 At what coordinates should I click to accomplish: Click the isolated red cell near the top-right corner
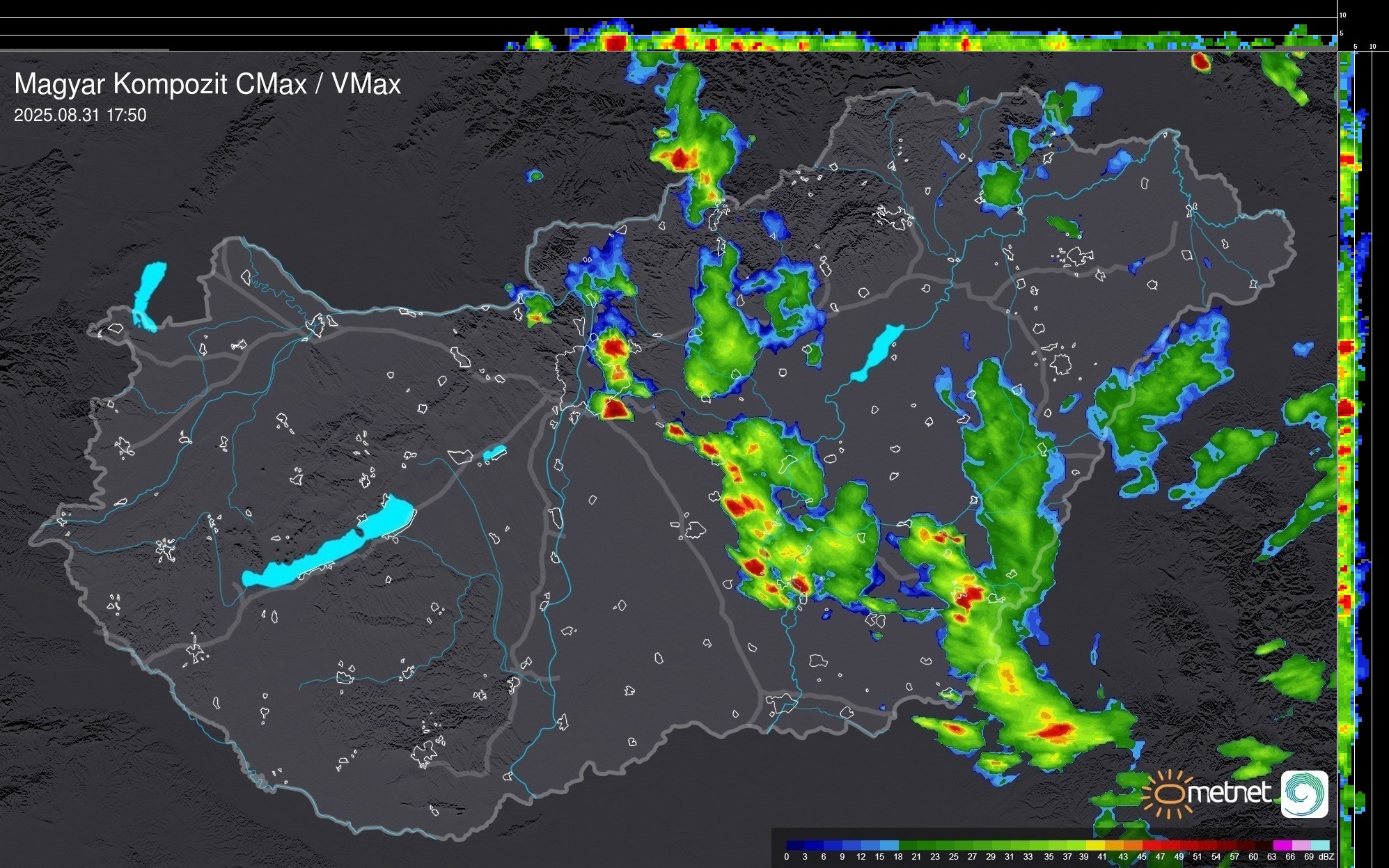(1201, 61)
